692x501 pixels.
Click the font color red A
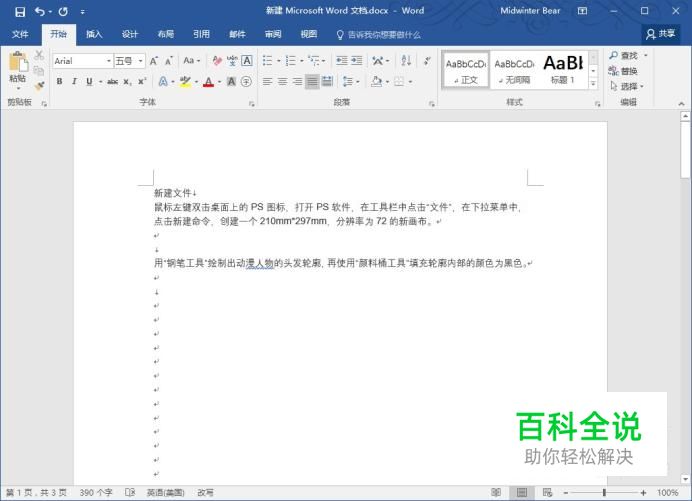tap(208, 82)
